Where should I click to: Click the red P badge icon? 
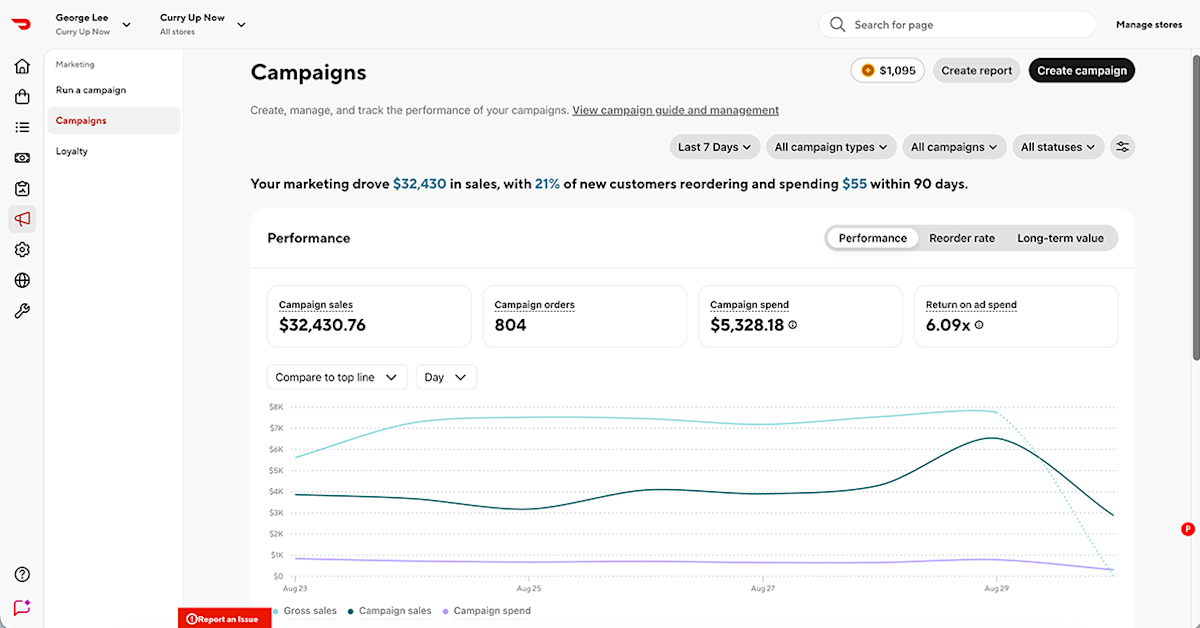[x=1188, y=529]
